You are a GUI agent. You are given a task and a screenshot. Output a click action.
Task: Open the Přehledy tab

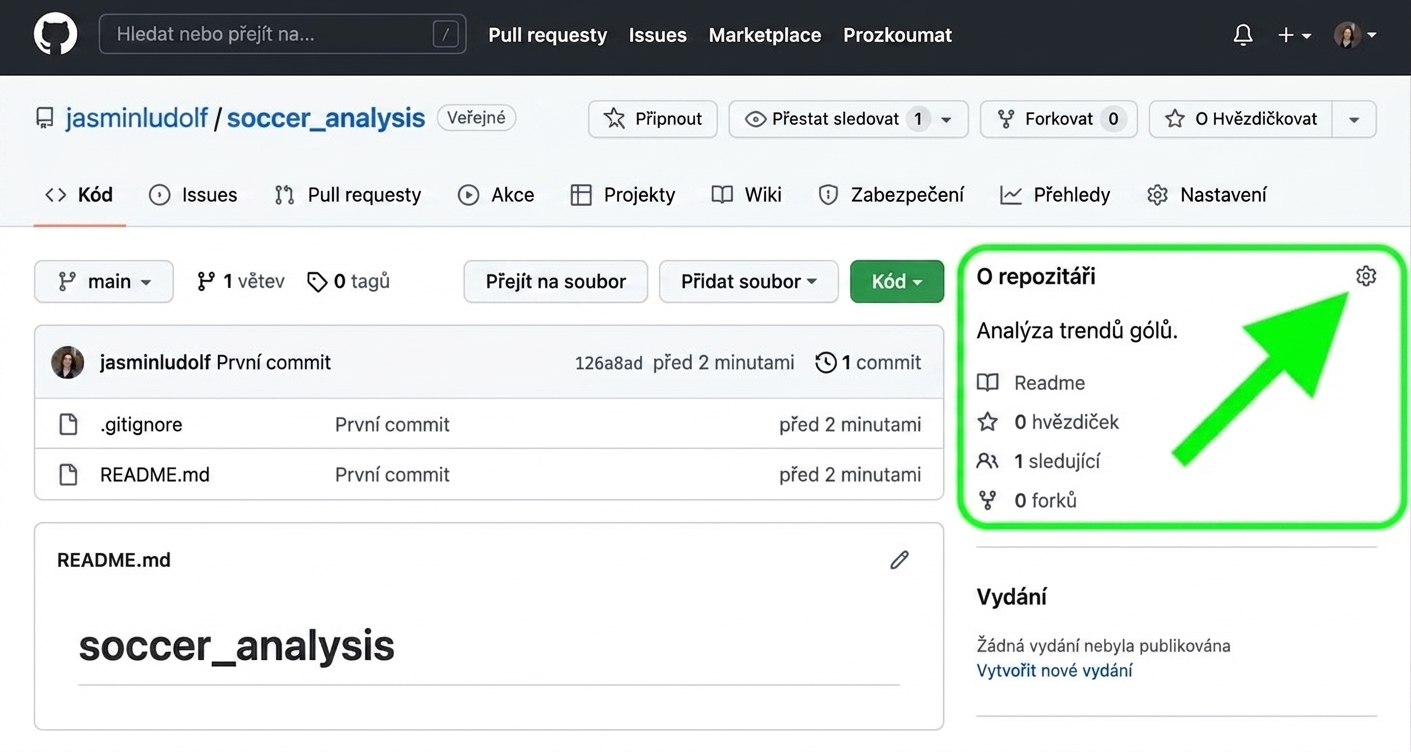pos(1055,195)
